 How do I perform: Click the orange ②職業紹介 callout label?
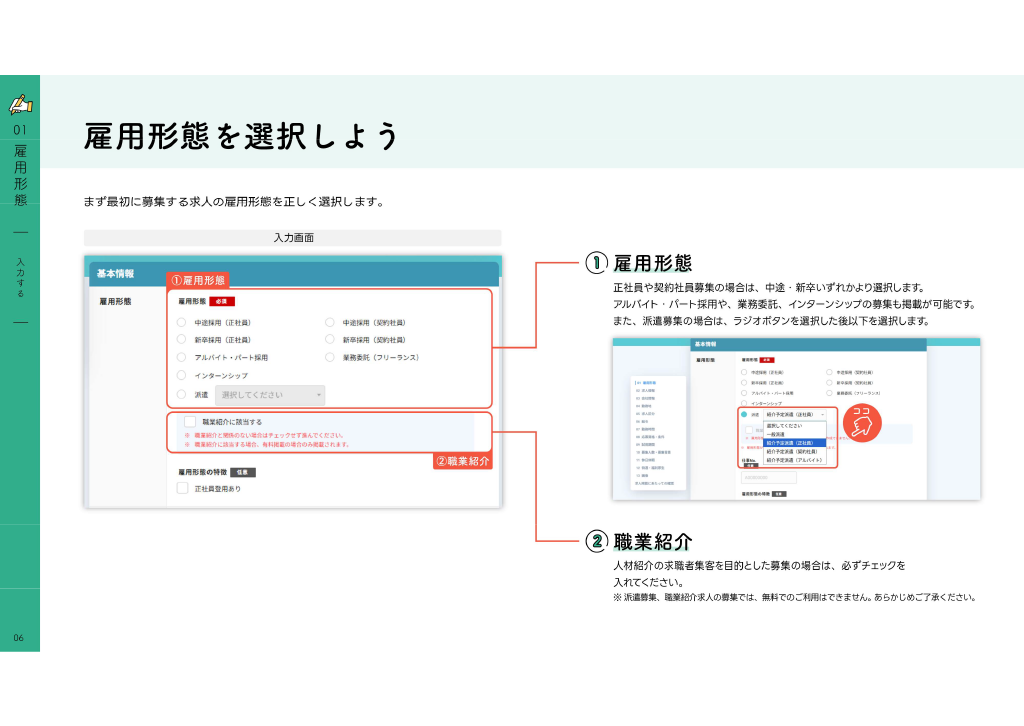(463, 461)
